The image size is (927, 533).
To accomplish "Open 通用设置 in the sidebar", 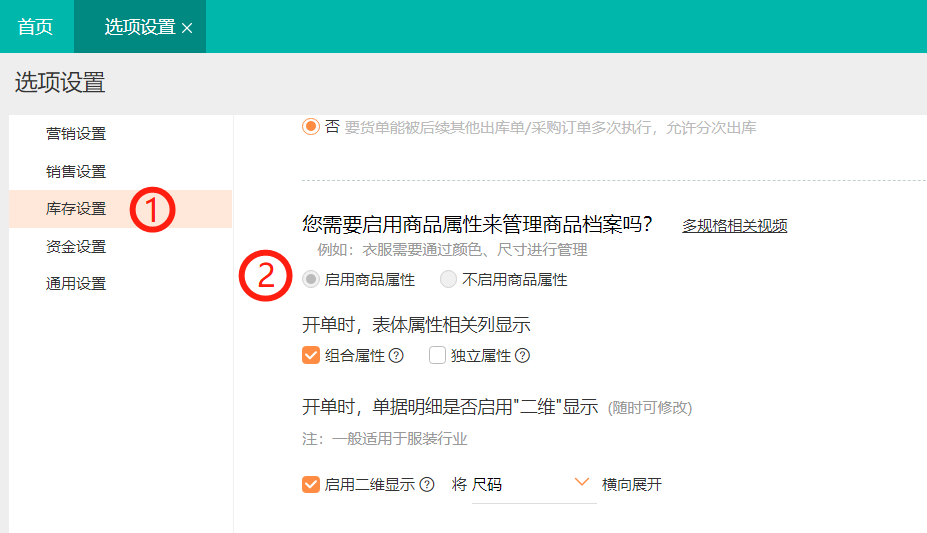I will pos(76,284).
